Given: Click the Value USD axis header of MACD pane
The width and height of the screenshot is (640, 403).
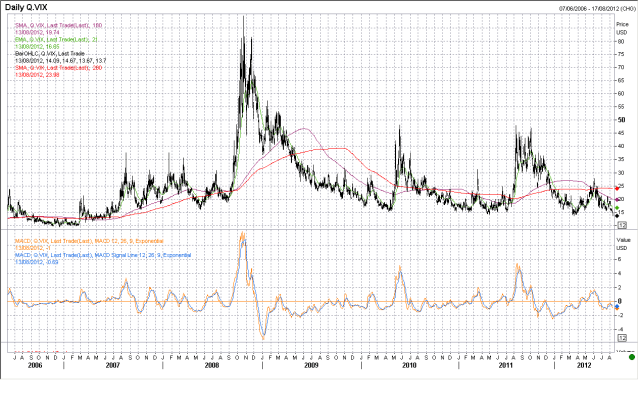Looking at the screenshot, I should coord(623,243).
